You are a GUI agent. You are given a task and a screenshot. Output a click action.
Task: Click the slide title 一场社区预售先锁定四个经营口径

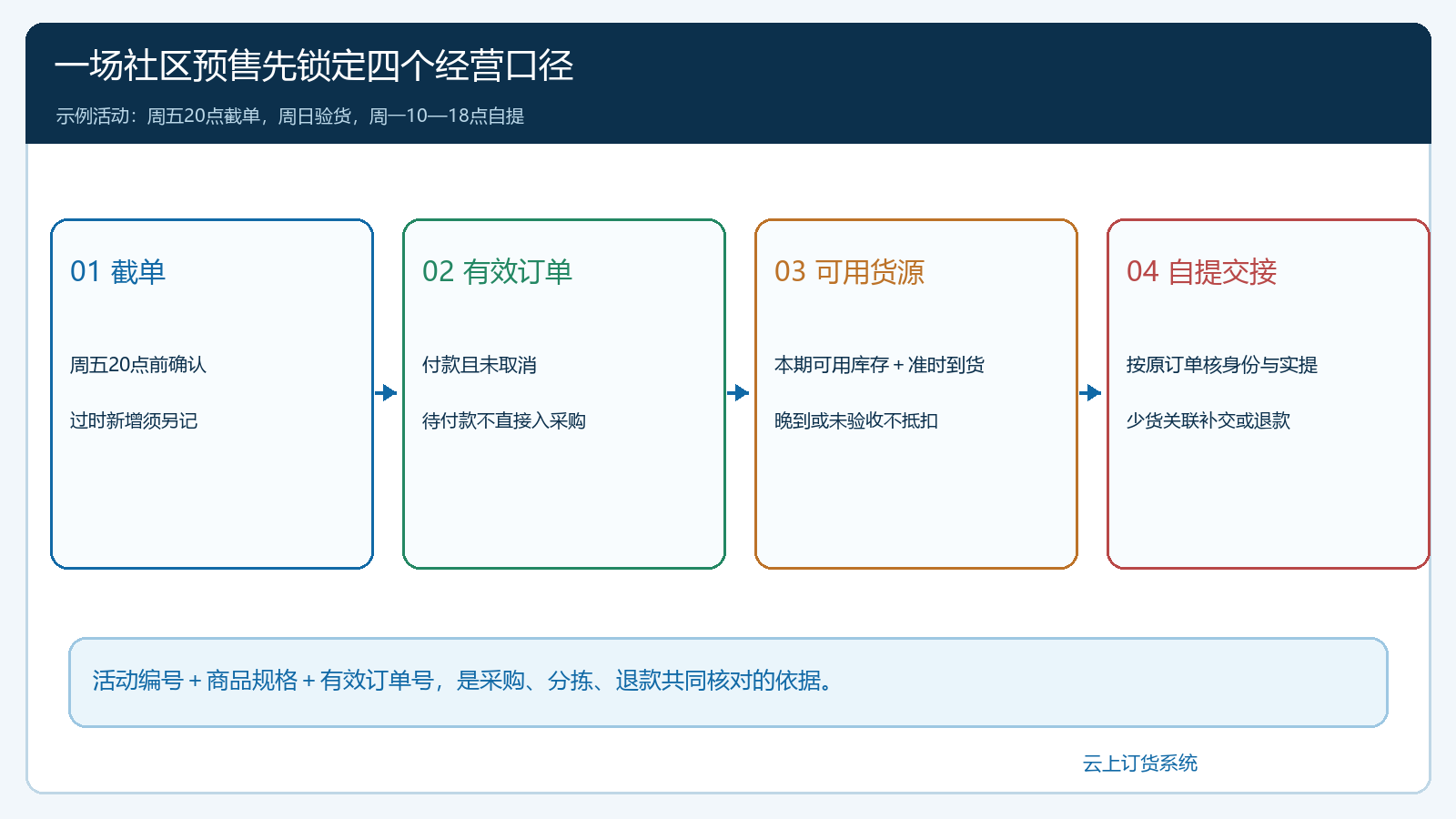pyautogui.click(x=314, y=66)
